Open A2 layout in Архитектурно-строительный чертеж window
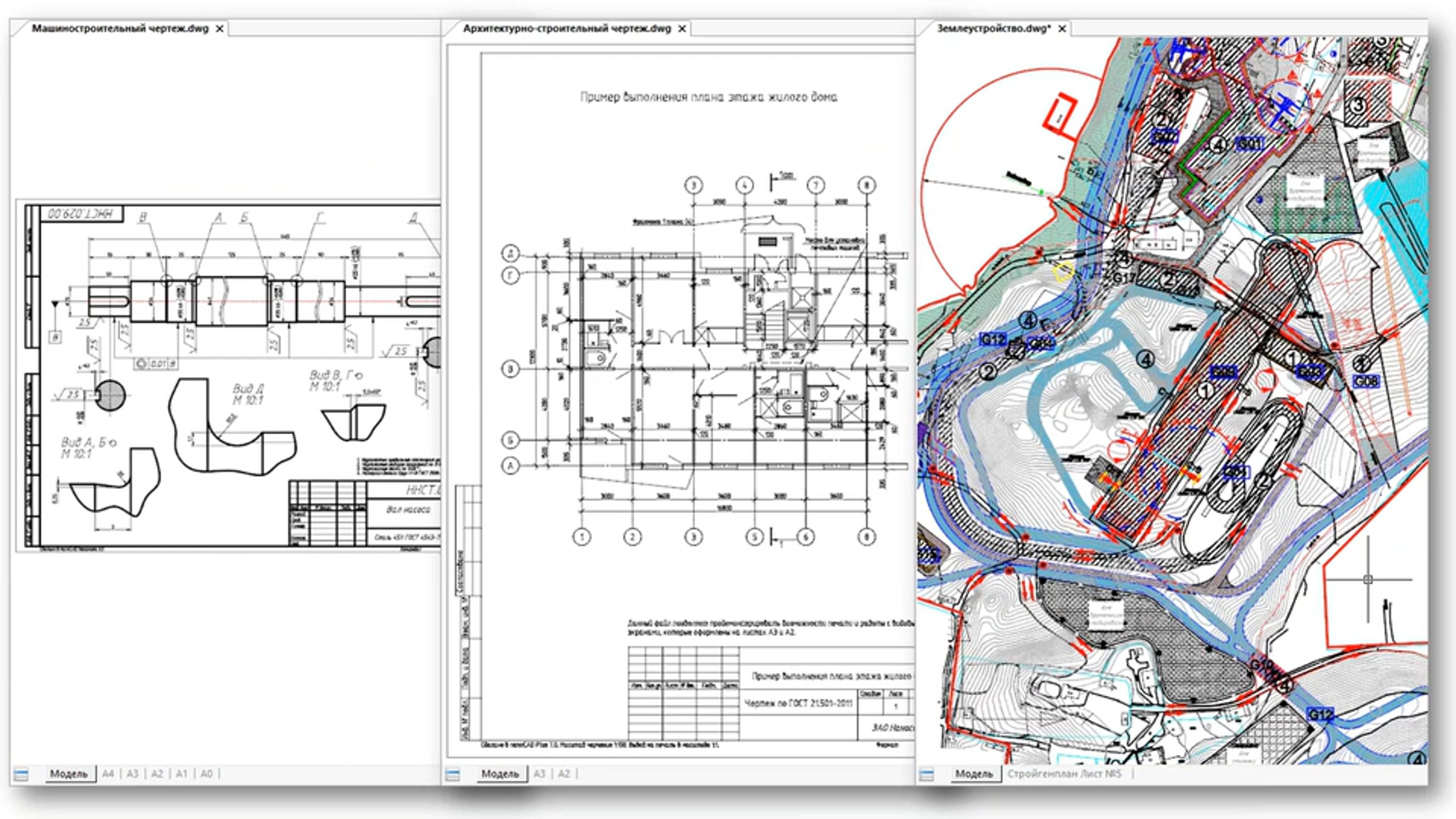Screen dimensions: 1456x819 click(564, 774)
